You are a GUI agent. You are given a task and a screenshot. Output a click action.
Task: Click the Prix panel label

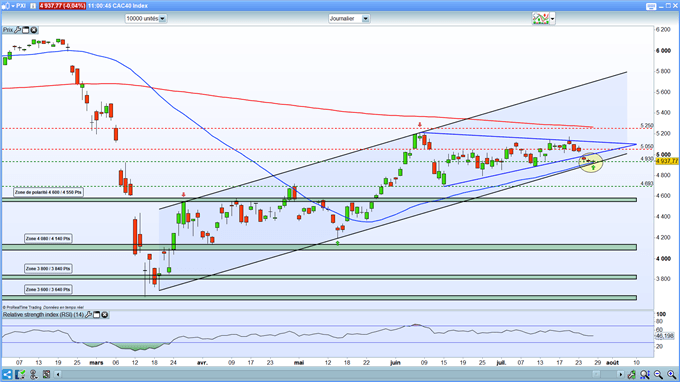point(8,30)
